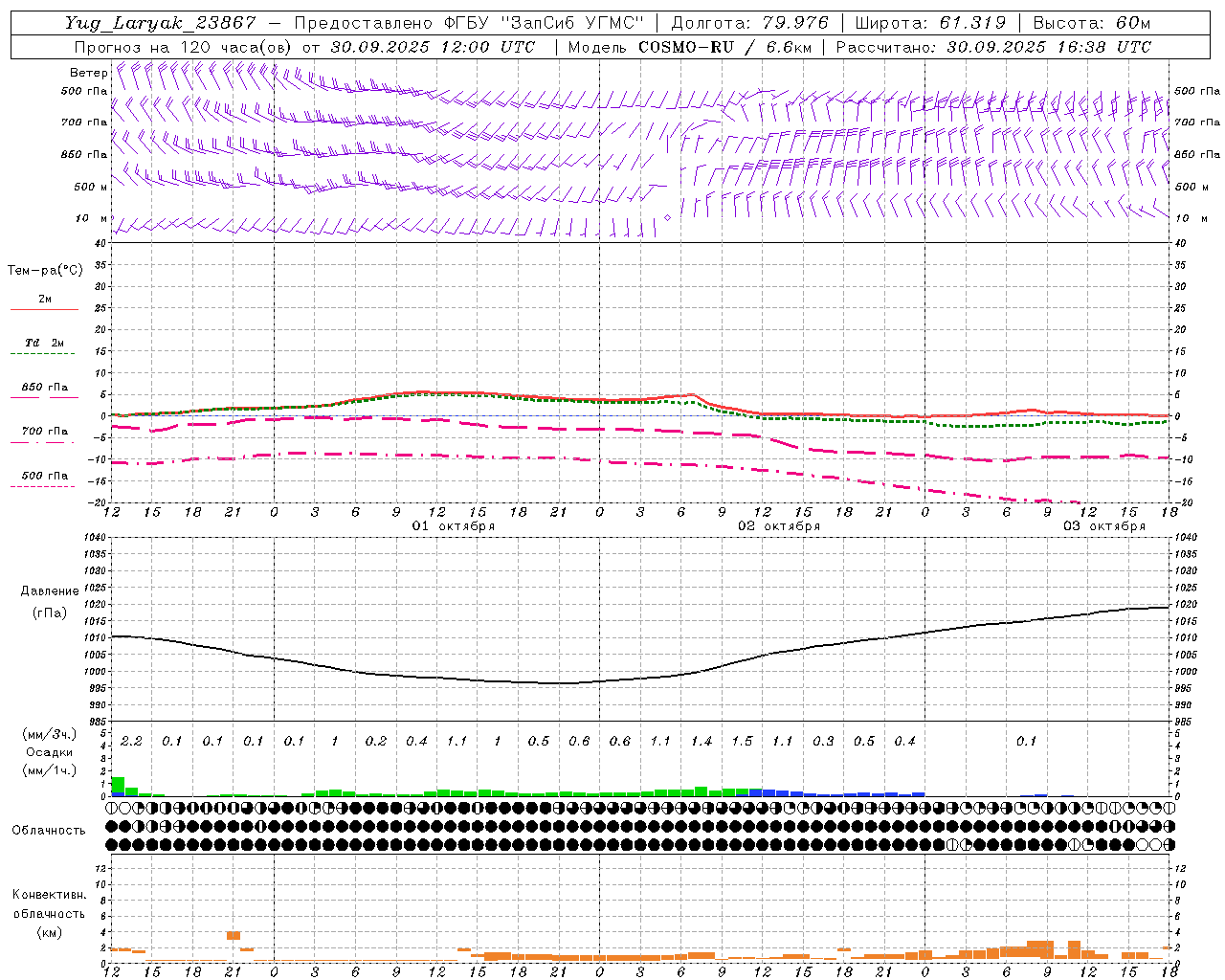The width and height of the screenshot is (1225, 980).
Task: Click the Td 2м legend entry
Action: 44,343
